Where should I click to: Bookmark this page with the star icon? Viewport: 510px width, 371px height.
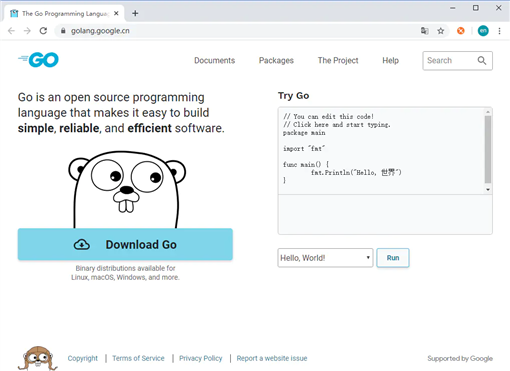(441, 31)
